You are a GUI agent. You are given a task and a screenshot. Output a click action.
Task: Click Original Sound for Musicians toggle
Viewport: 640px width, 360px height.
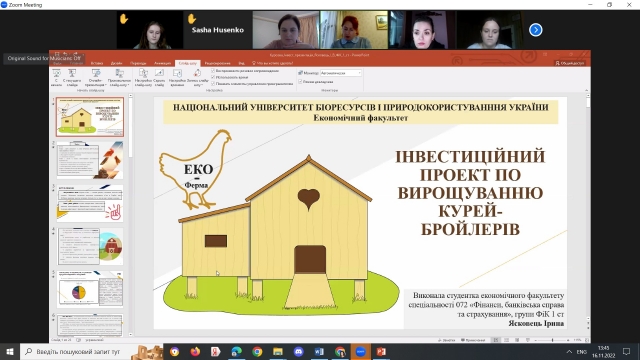pyautogui.click(x=44, y=58)
